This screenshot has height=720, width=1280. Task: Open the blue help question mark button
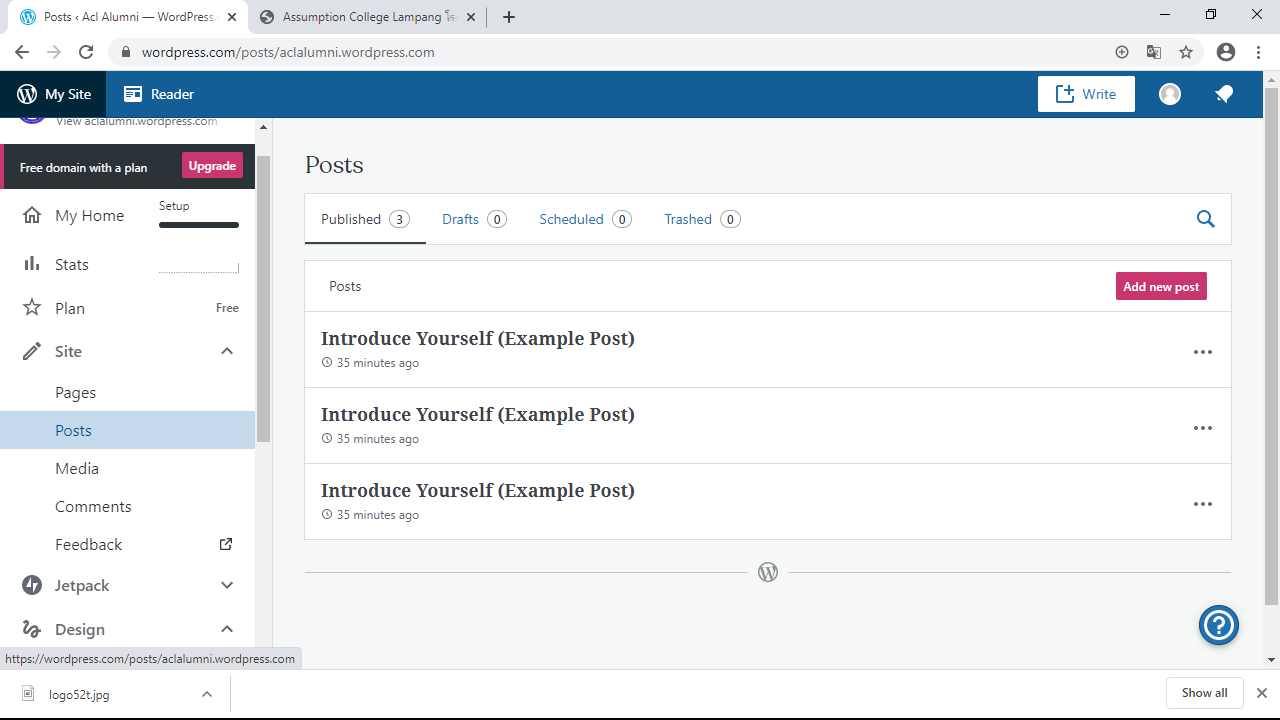click(x=1218, y=626)
